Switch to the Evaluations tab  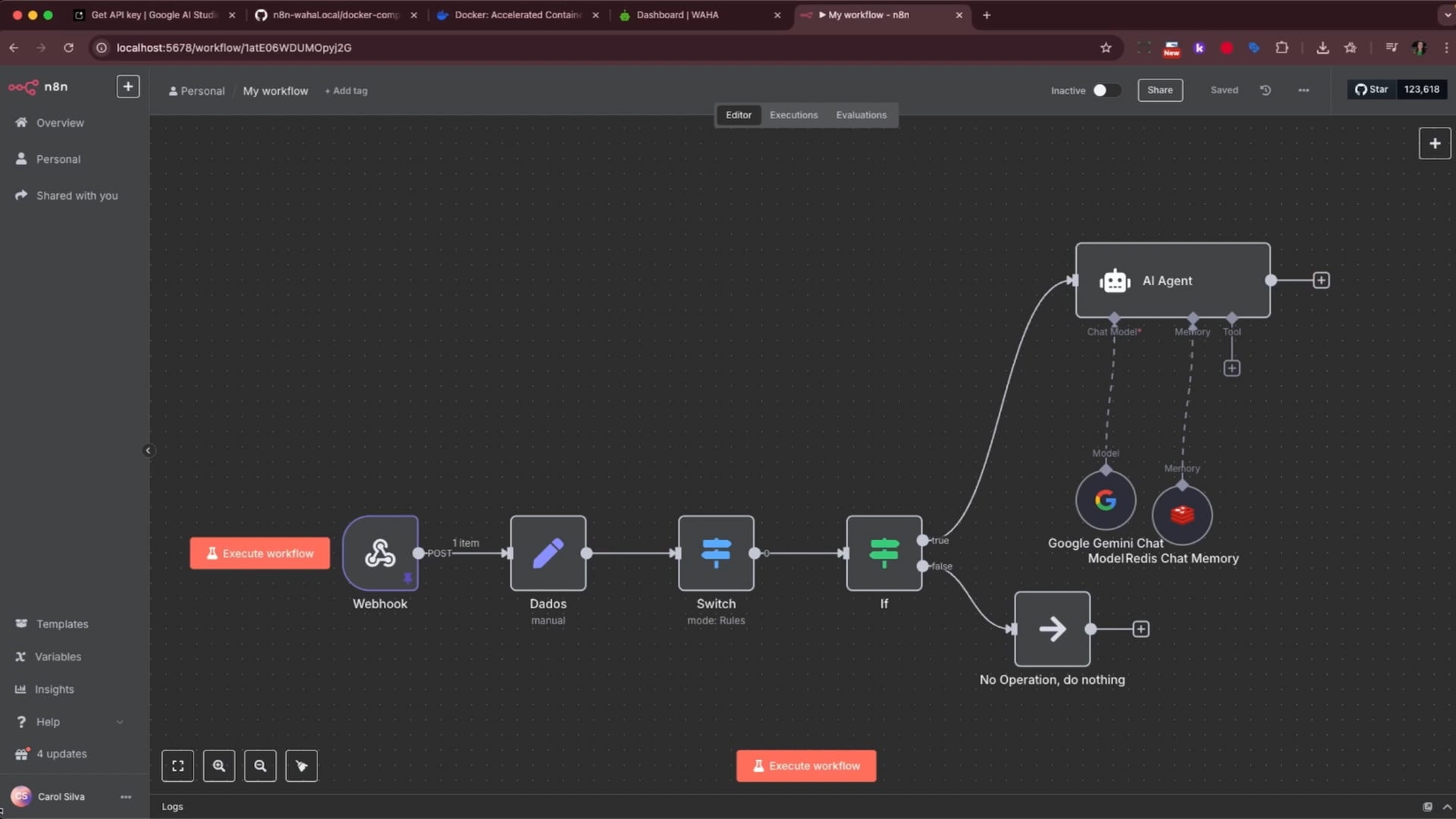pos(861,115)
